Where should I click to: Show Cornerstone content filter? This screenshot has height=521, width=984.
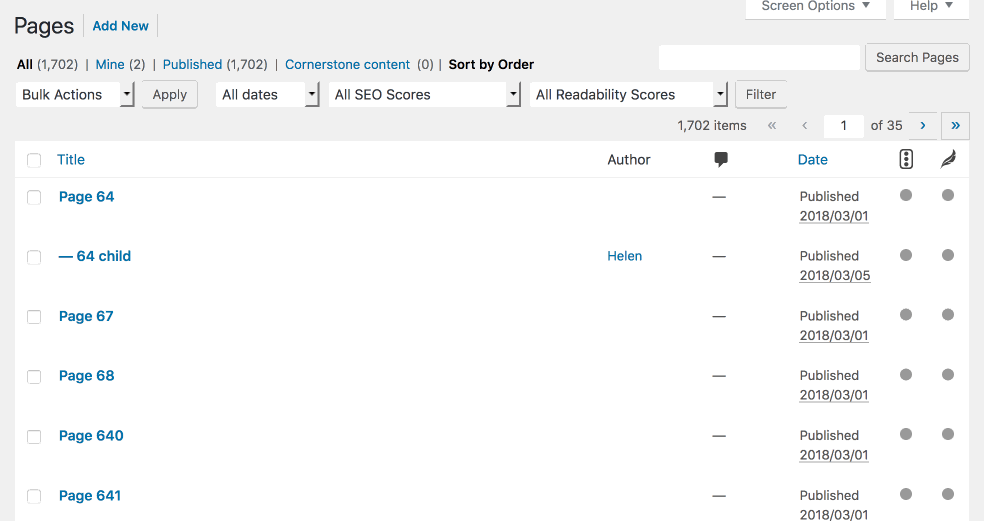click(x=347, y=65)
